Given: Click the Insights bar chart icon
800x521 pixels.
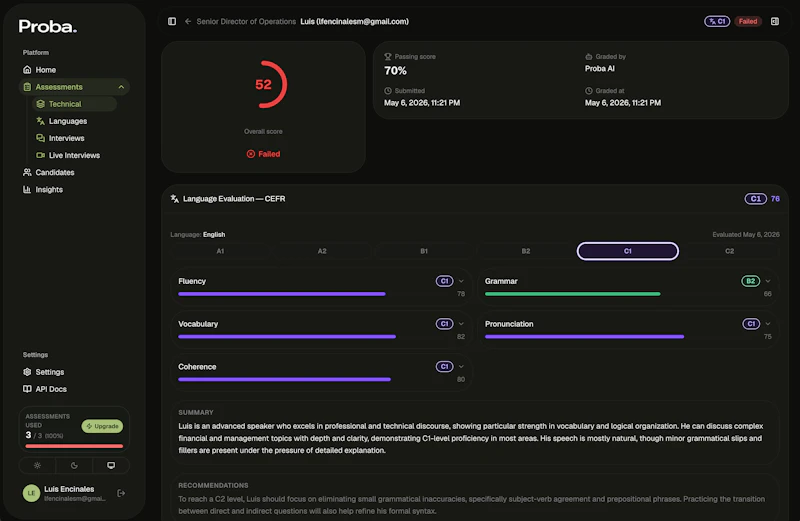Looking at the screenshot, I should click(x=27, y=189).
